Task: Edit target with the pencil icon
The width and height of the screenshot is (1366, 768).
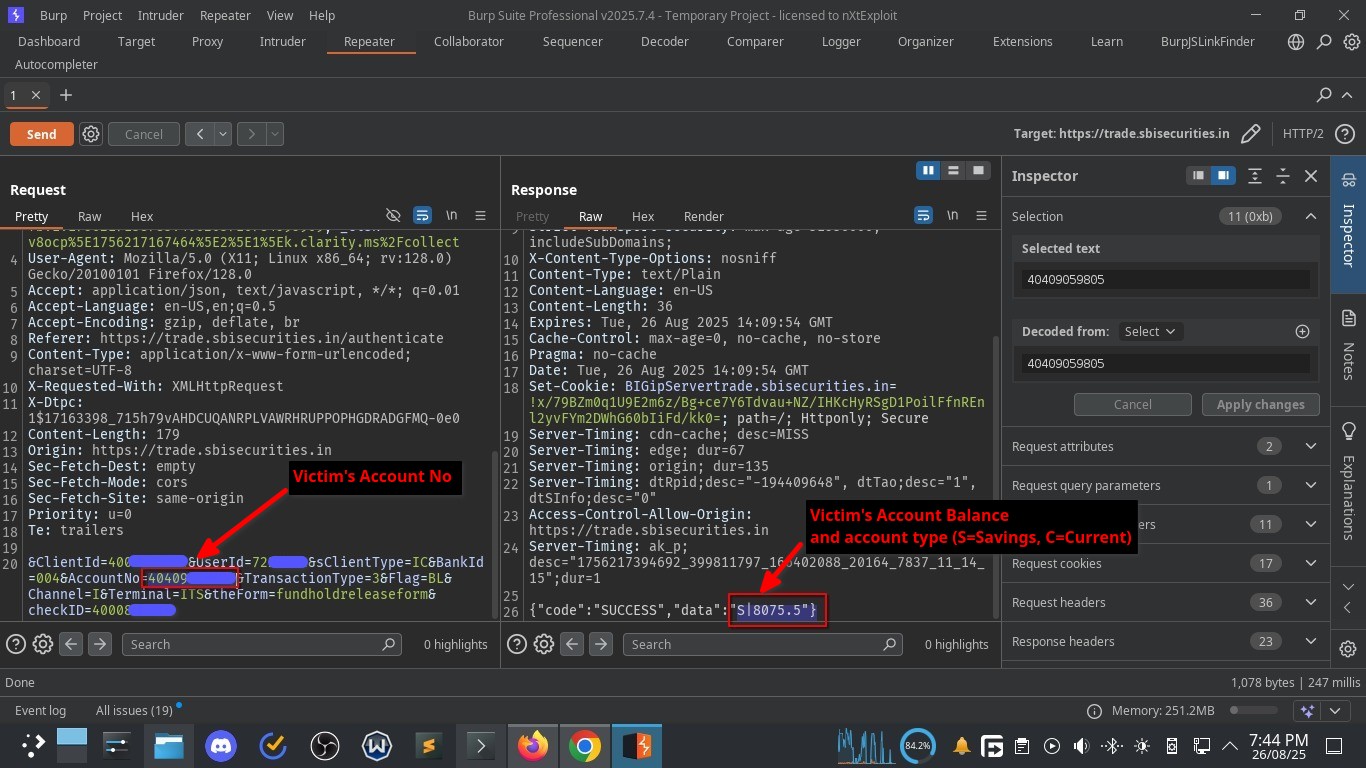Action: click(x=1250, y=134)
